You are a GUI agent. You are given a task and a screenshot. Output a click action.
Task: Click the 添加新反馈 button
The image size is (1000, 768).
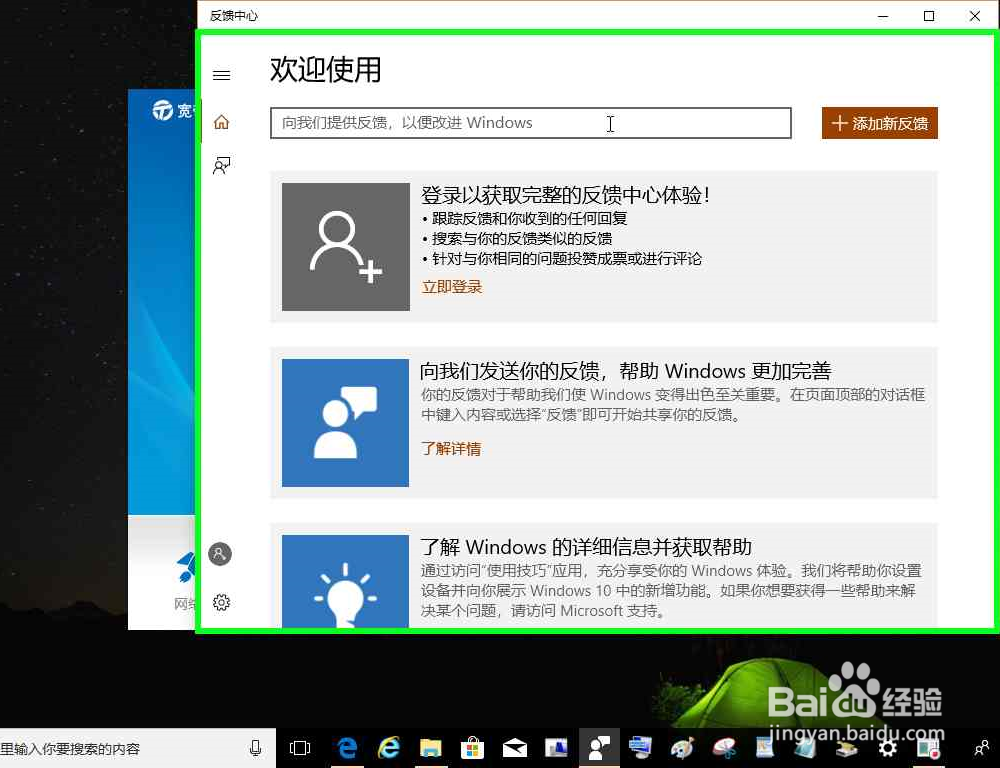tap(879, 122)
